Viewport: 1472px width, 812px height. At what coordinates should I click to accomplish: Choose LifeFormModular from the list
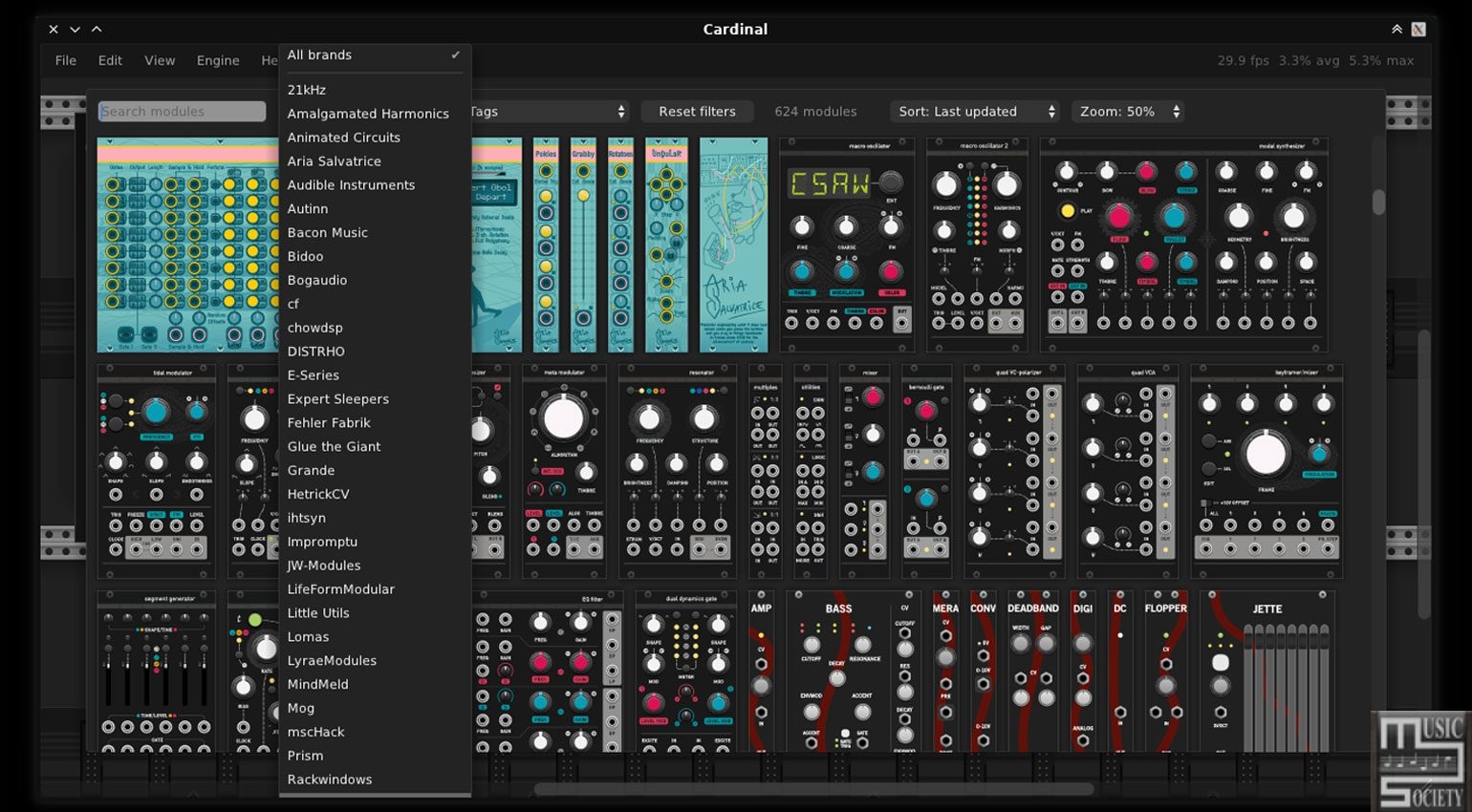coord(375,589)
